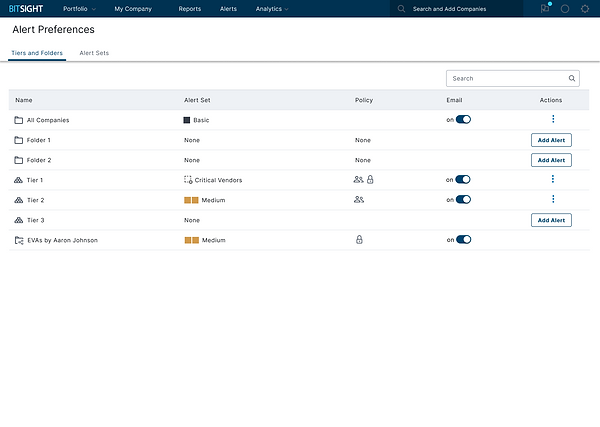Click the Critical Vendors alert set text
The height and width of the screenshot is (427, 600).
[218, 180]
